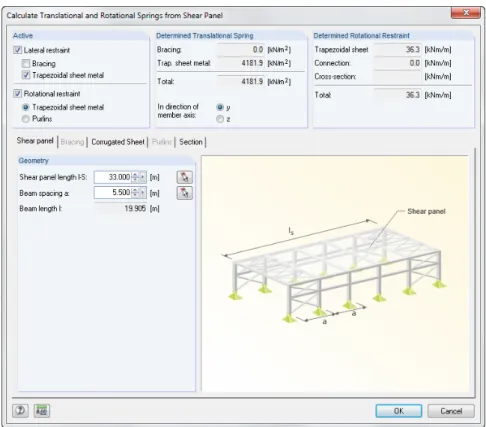Click the shear panel structure illustration
The width and height of the screenshot is (486, 427).
click(x=335, y=273)
